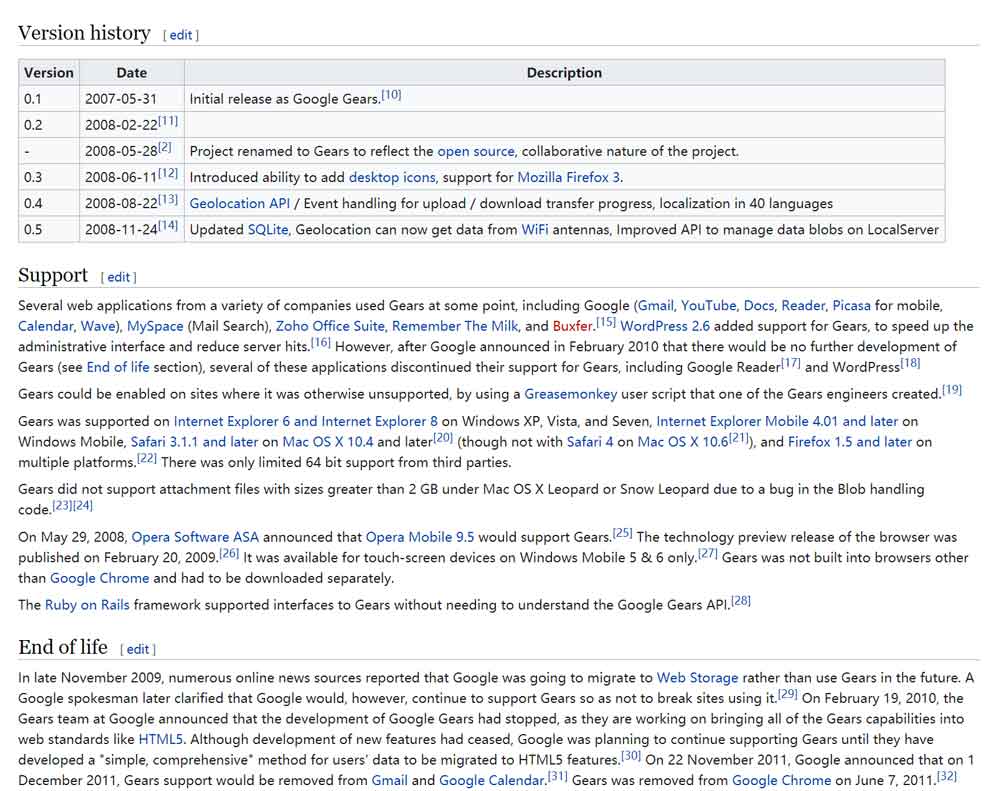Image resolution: width=990 pixels, height=791 pixels.
Task: Open Internet Explorer 6 and 8 link
Action: click(x=306, y=422)
